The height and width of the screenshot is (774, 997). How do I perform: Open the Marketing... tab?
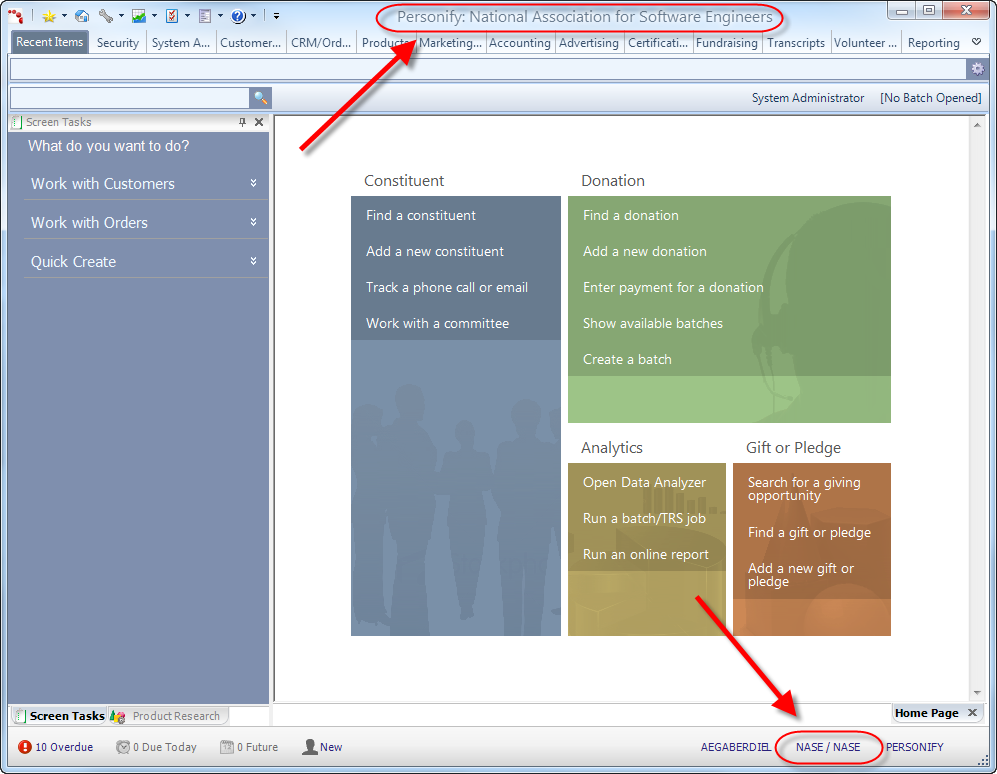(450, 43)
